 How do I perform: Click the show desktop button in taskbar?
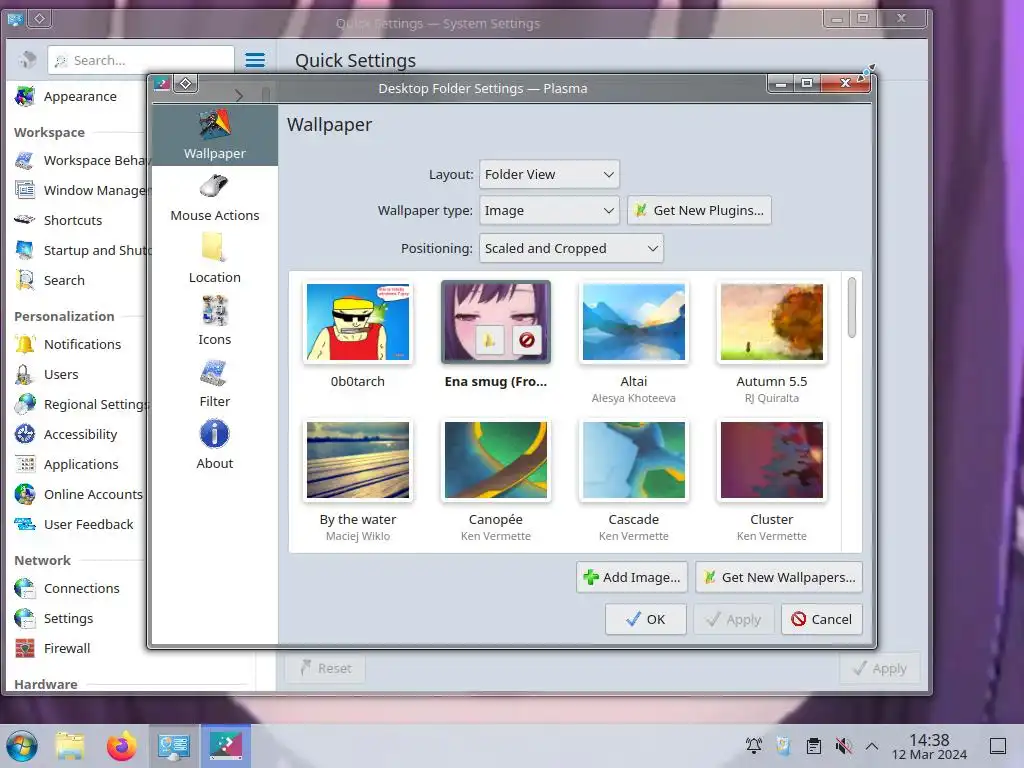click(x=998, y=746)
